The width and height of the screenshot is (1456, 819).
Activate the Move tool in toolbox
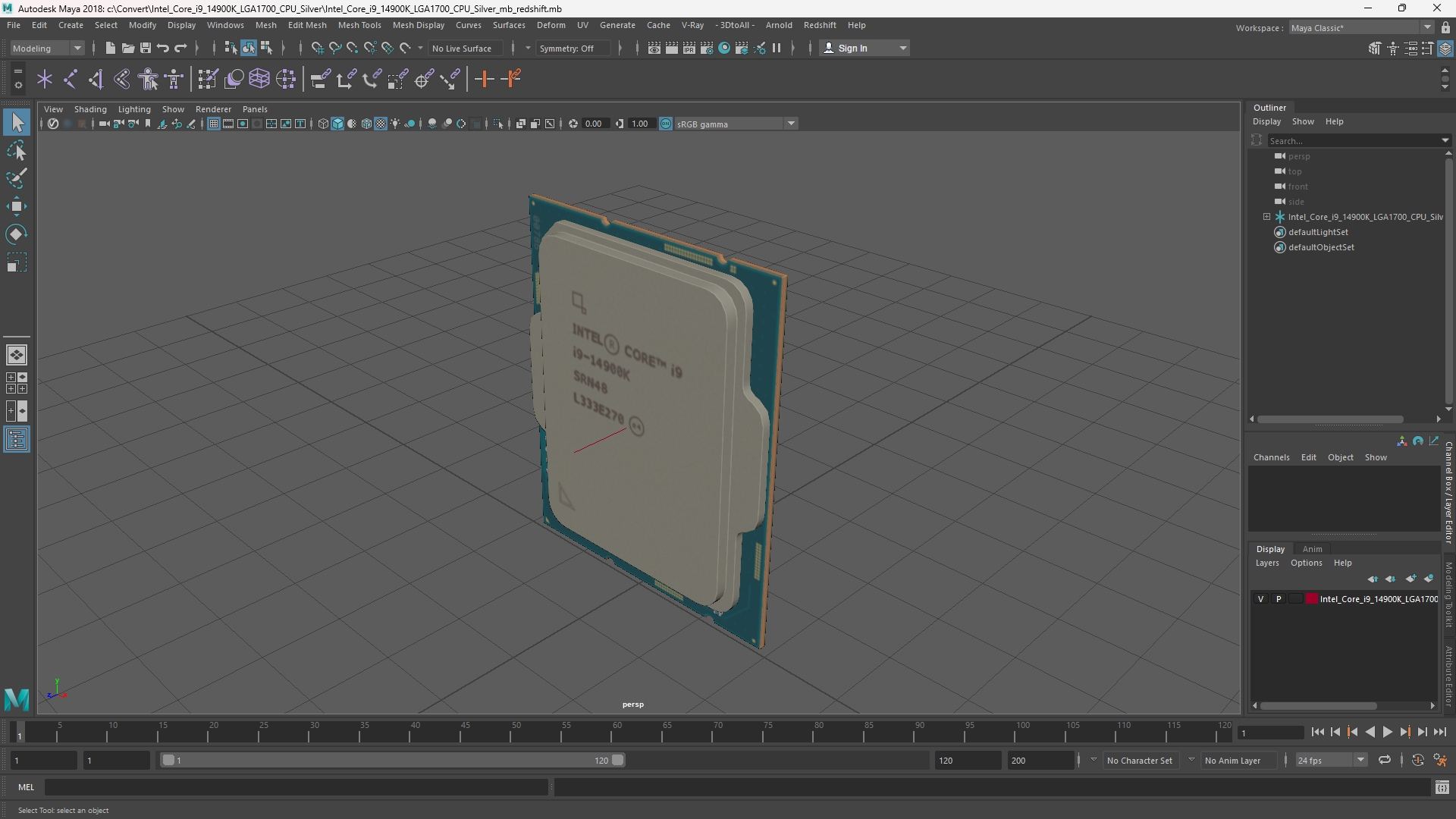click(x=17, y=206)
